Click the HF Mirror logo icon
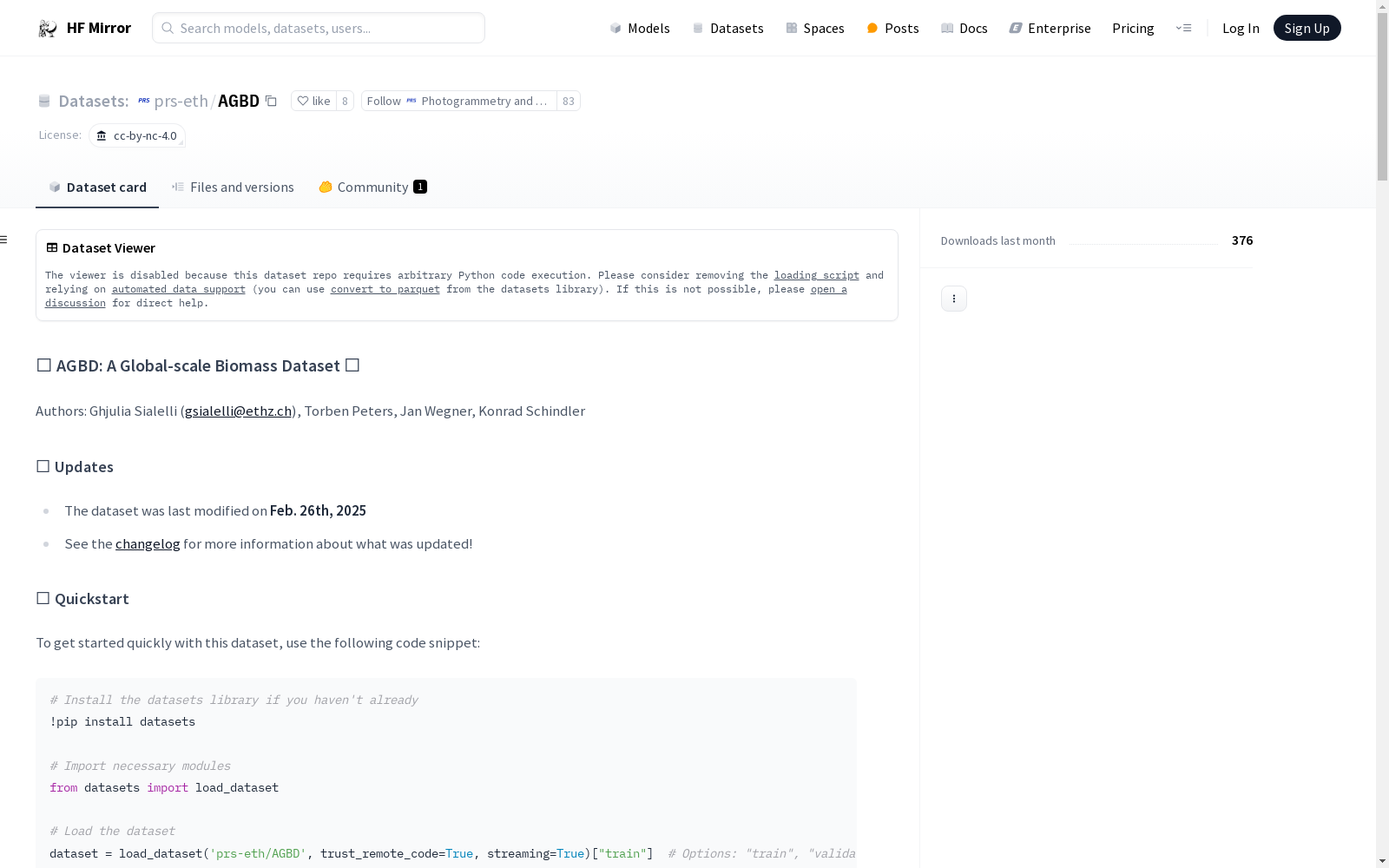The width and height of the screenshot is (1389, 868). (x=48, y=29)
